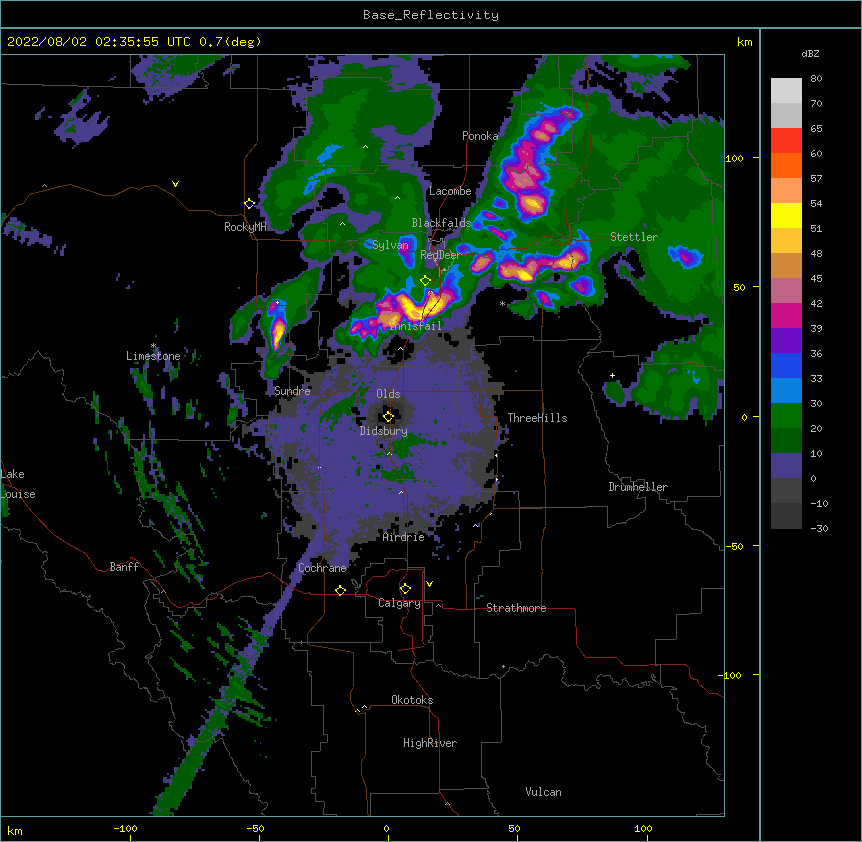Click the blue 36 dBZ legend swatch
The image size is (862, 842).
click(786, 365)
